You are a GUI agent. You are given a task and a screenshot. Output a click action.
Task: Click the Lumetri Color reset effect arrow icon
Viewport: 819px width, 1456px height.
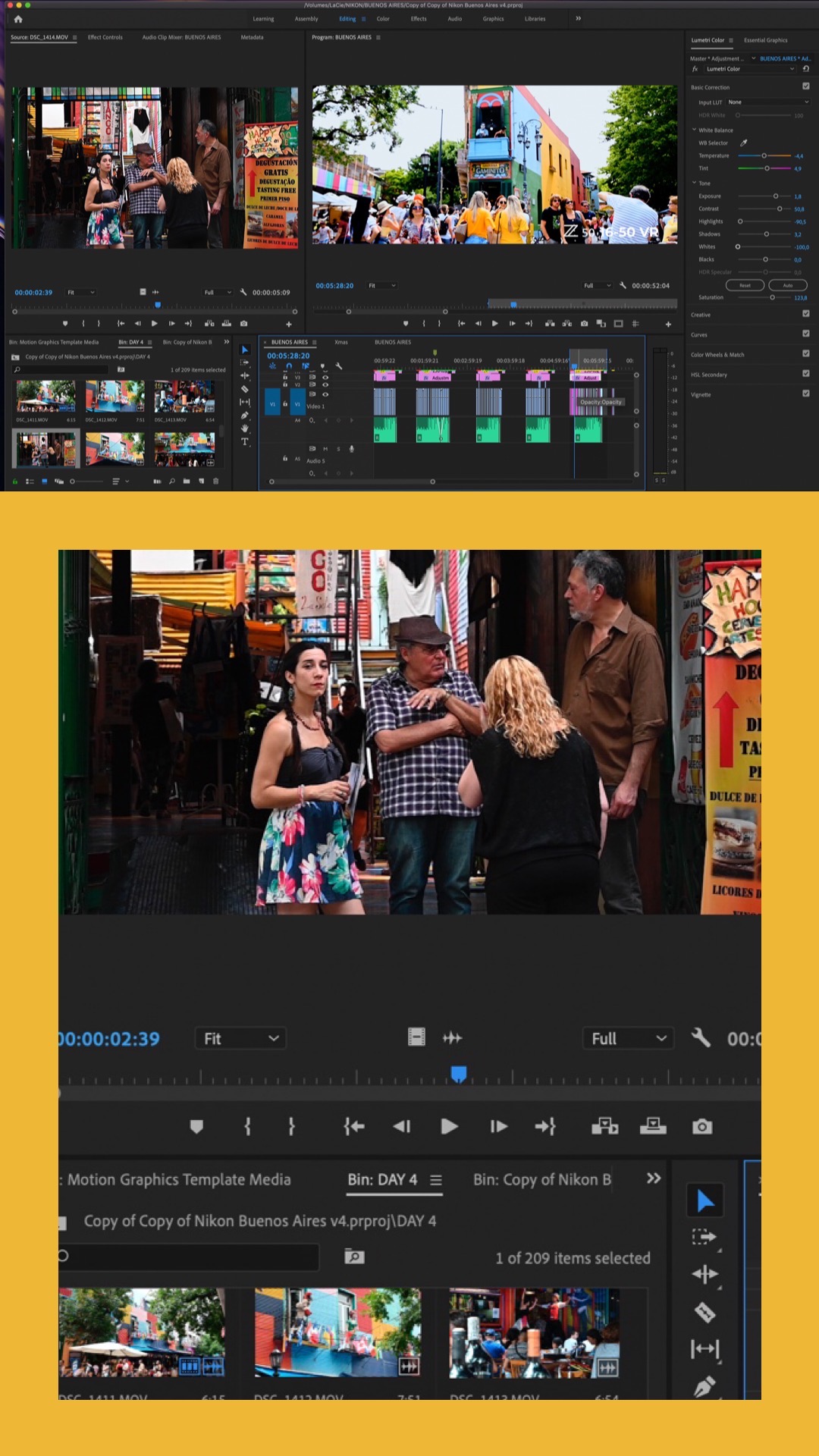coord(805,69)
